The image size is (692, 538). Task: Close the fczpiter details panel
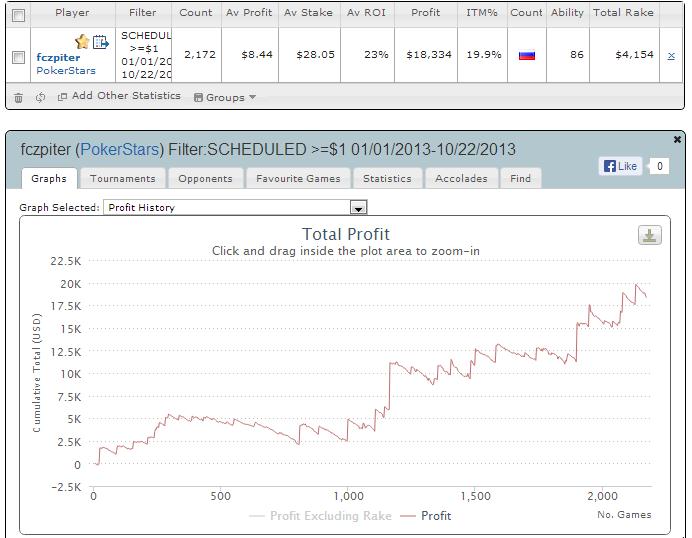[x=677, y=139]
